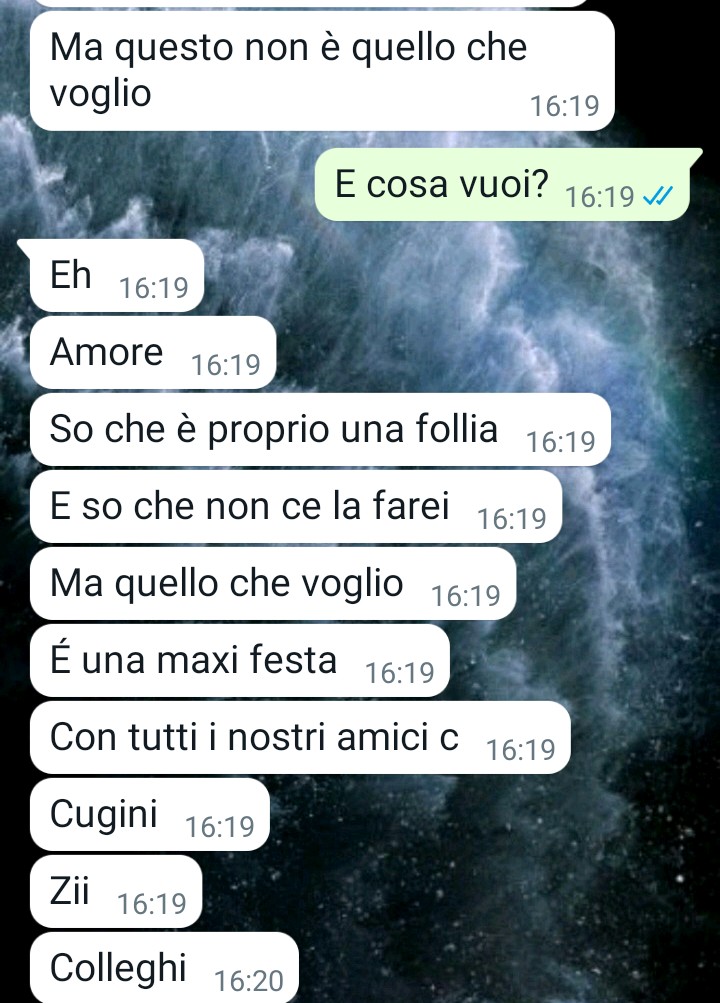The width and height of the screenshot is (720, 1003).
Task: Tap the 'É una maxi festa' message
Action: 240,660
